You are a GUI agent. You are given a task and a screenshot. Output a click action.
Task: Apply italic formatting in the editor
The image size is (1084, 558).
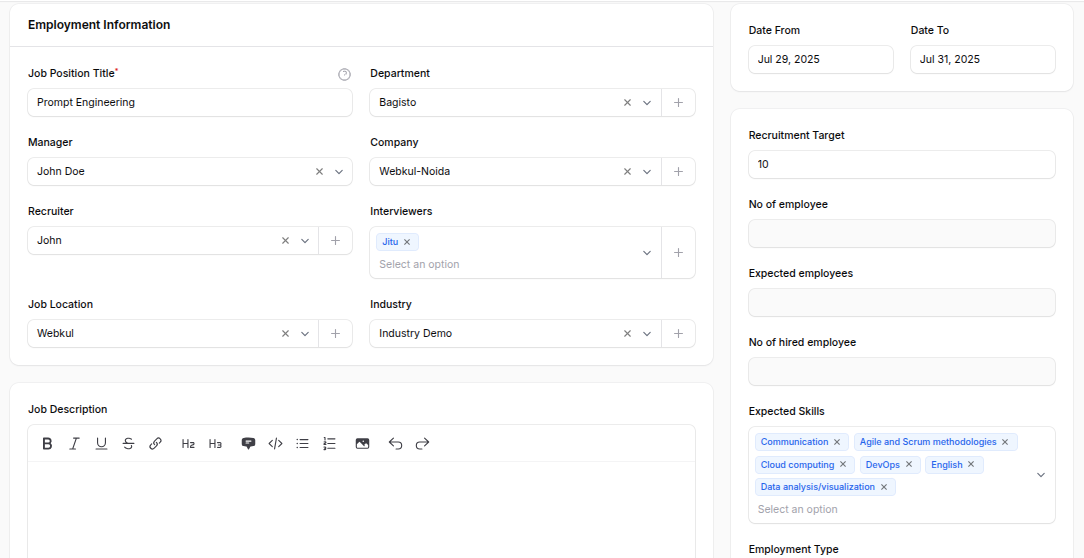74,444
